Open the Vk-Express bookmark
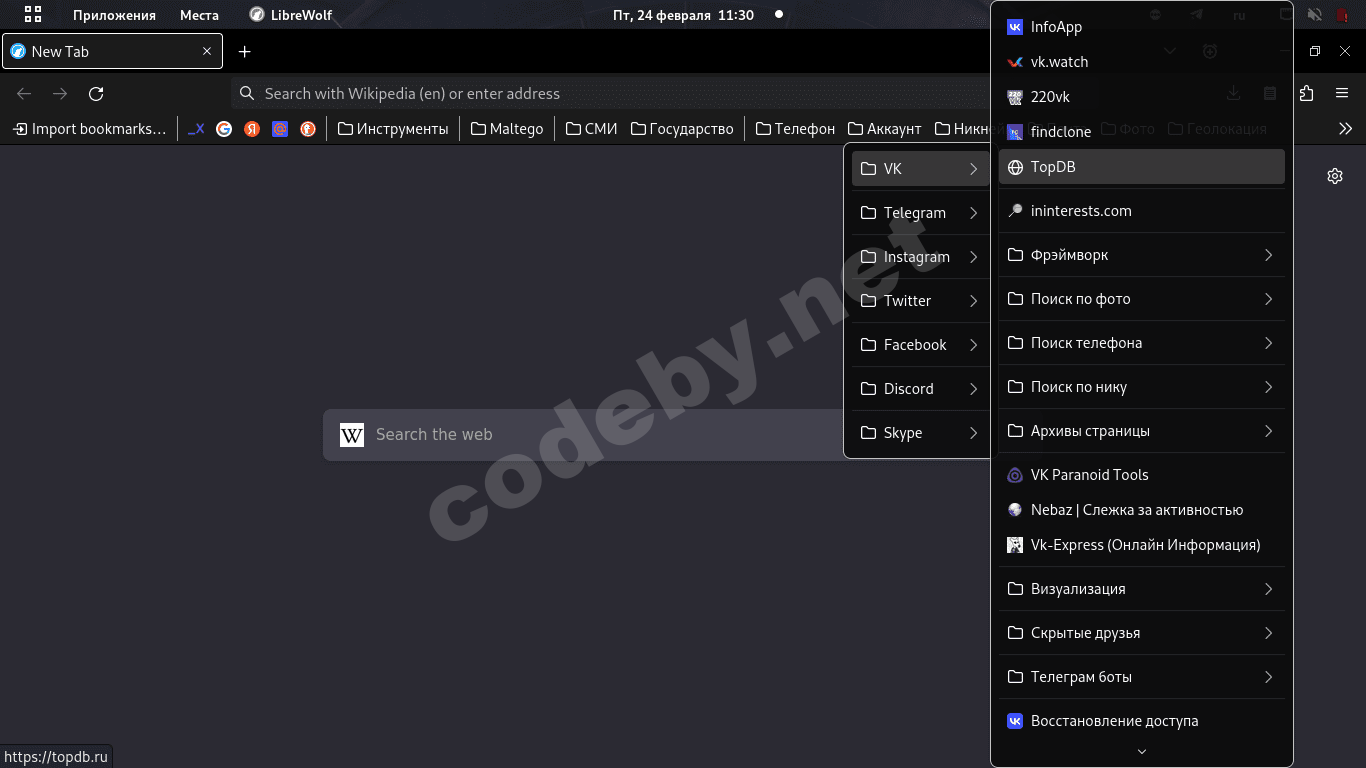Image resolution: width=1366 pixels, height=768 pixels. coord(1141,545)
